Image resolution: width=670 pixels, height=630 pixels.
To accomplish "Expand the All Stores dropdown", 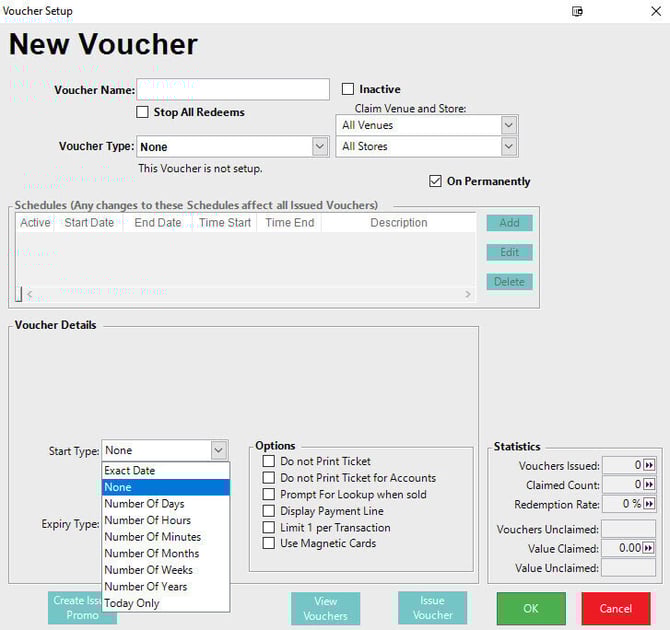I will pos(509,146).
